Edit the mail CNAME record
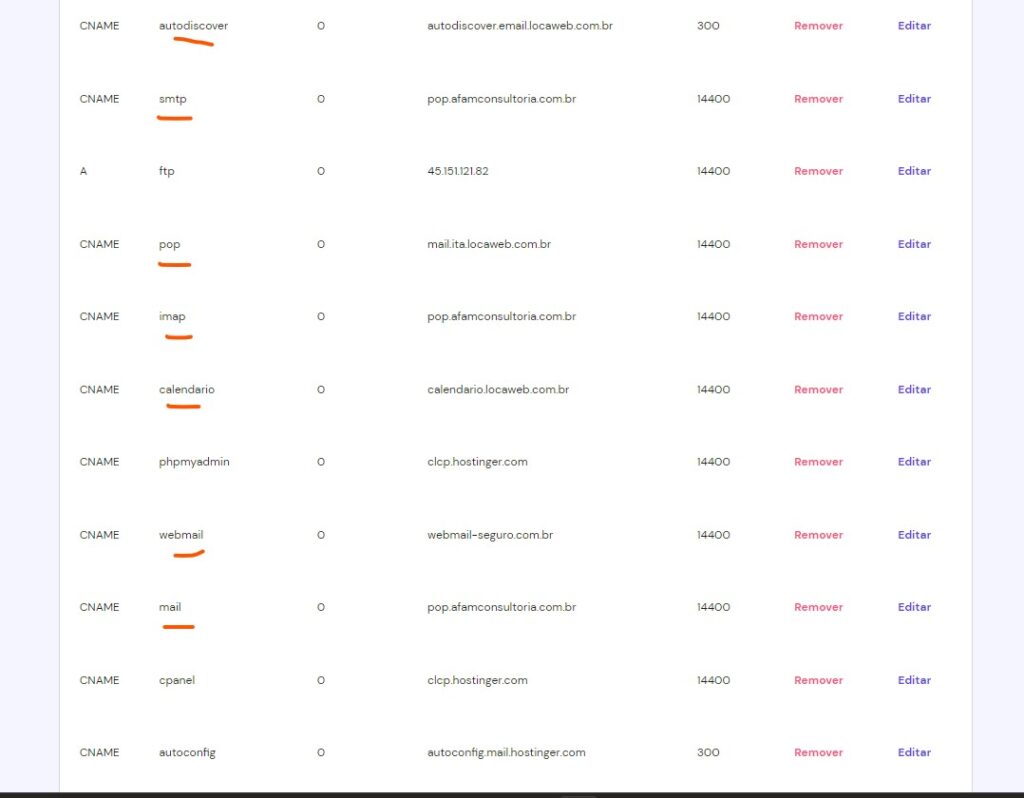1024x798 pixels. click(x=914, y=607)
